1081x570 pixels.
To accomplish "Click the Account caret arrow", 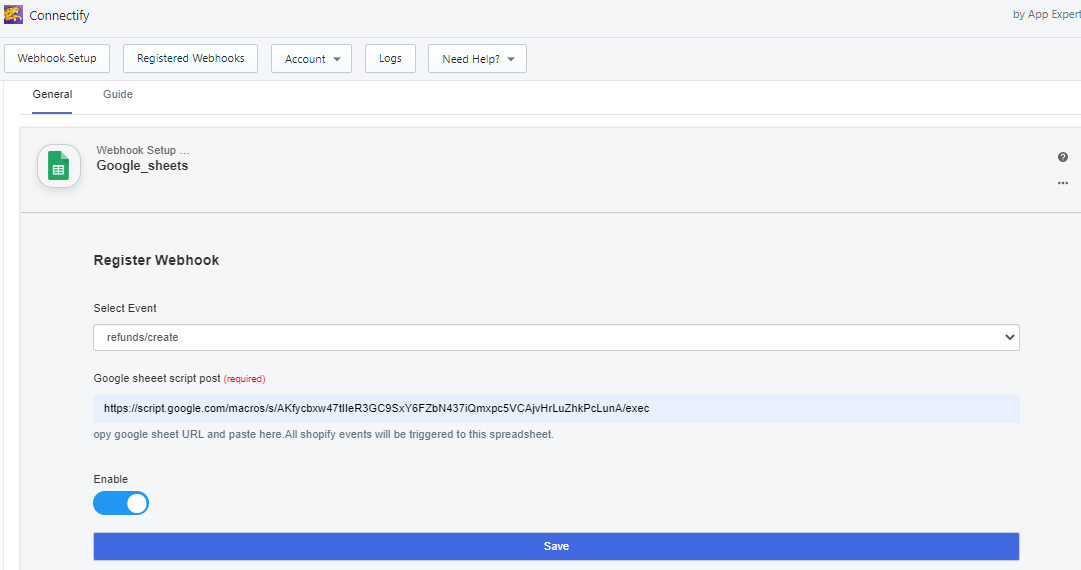I will coord(337,59).
